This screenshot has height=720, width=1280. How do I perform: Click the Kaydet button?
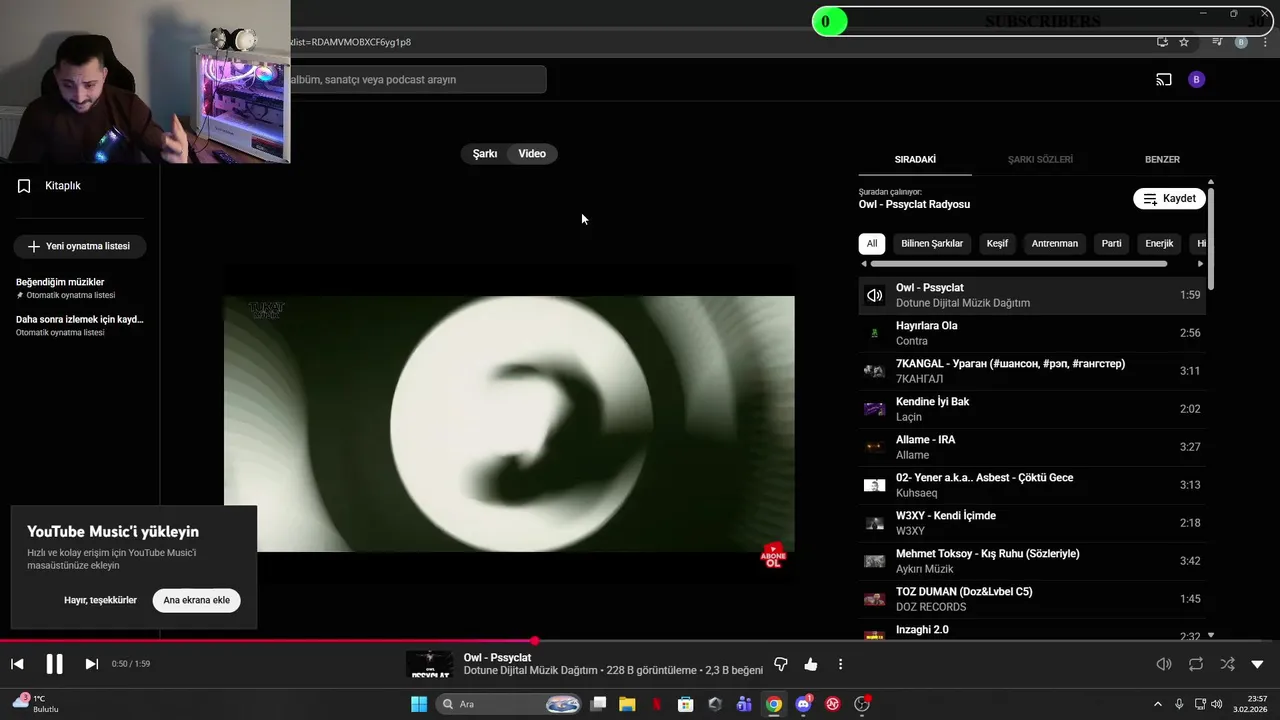click(x=1169, y=198)
